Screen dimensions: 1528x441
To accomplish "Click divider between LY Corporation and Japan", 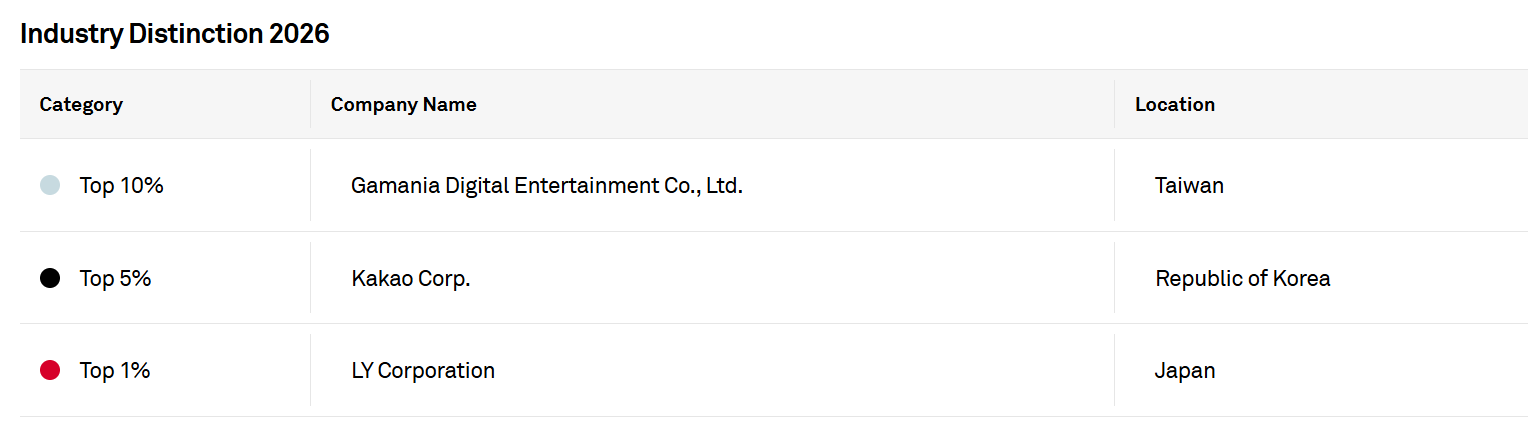I will 1114,371.
